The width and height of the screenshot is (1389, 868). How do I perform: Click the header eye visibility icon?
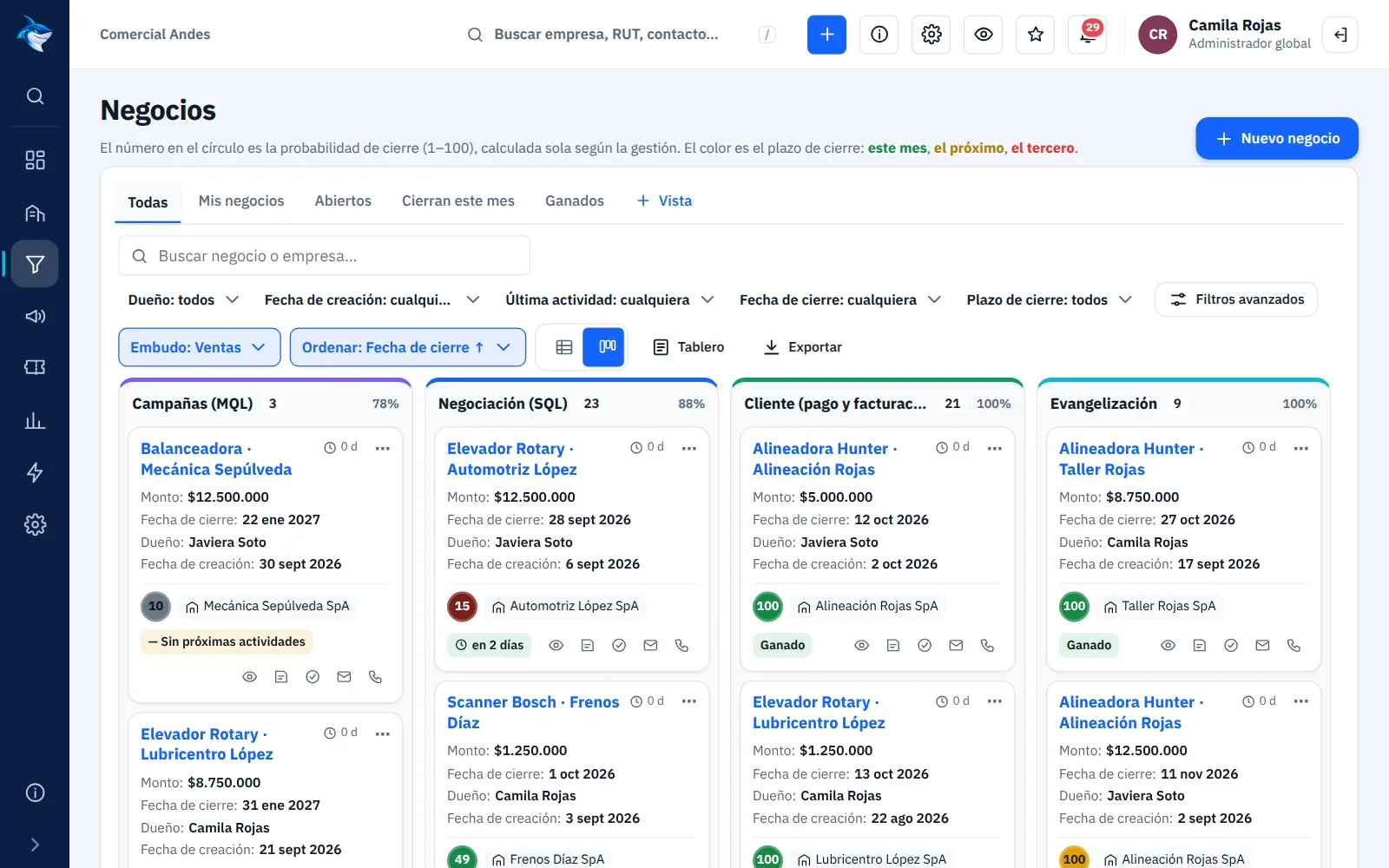983,35
